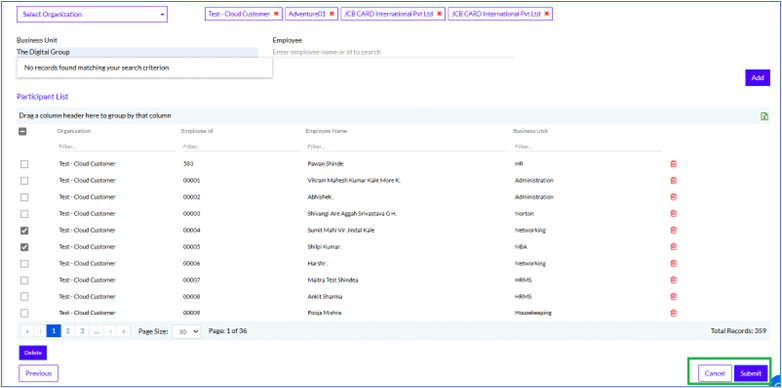Select the Pooja Mishra checkbox
The width and height of the screenshot is (782, 388).
click(24, 313)
